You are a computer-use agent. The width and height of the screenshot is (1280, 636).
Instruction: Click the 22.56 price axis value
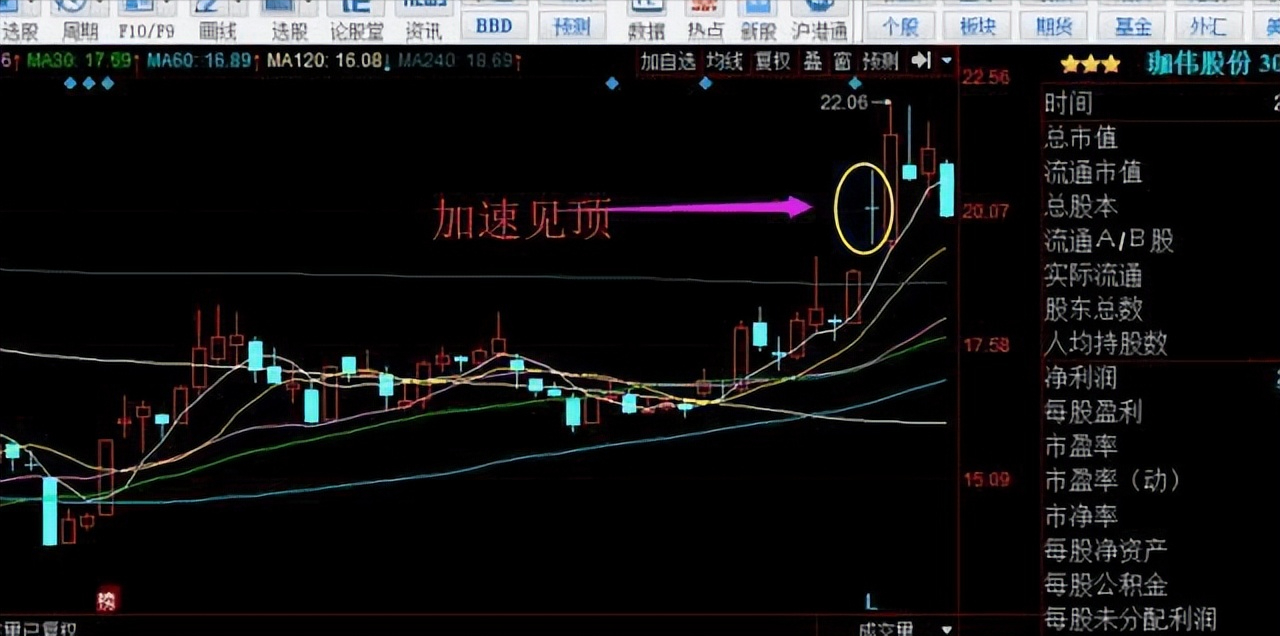(x=987, y=77)
